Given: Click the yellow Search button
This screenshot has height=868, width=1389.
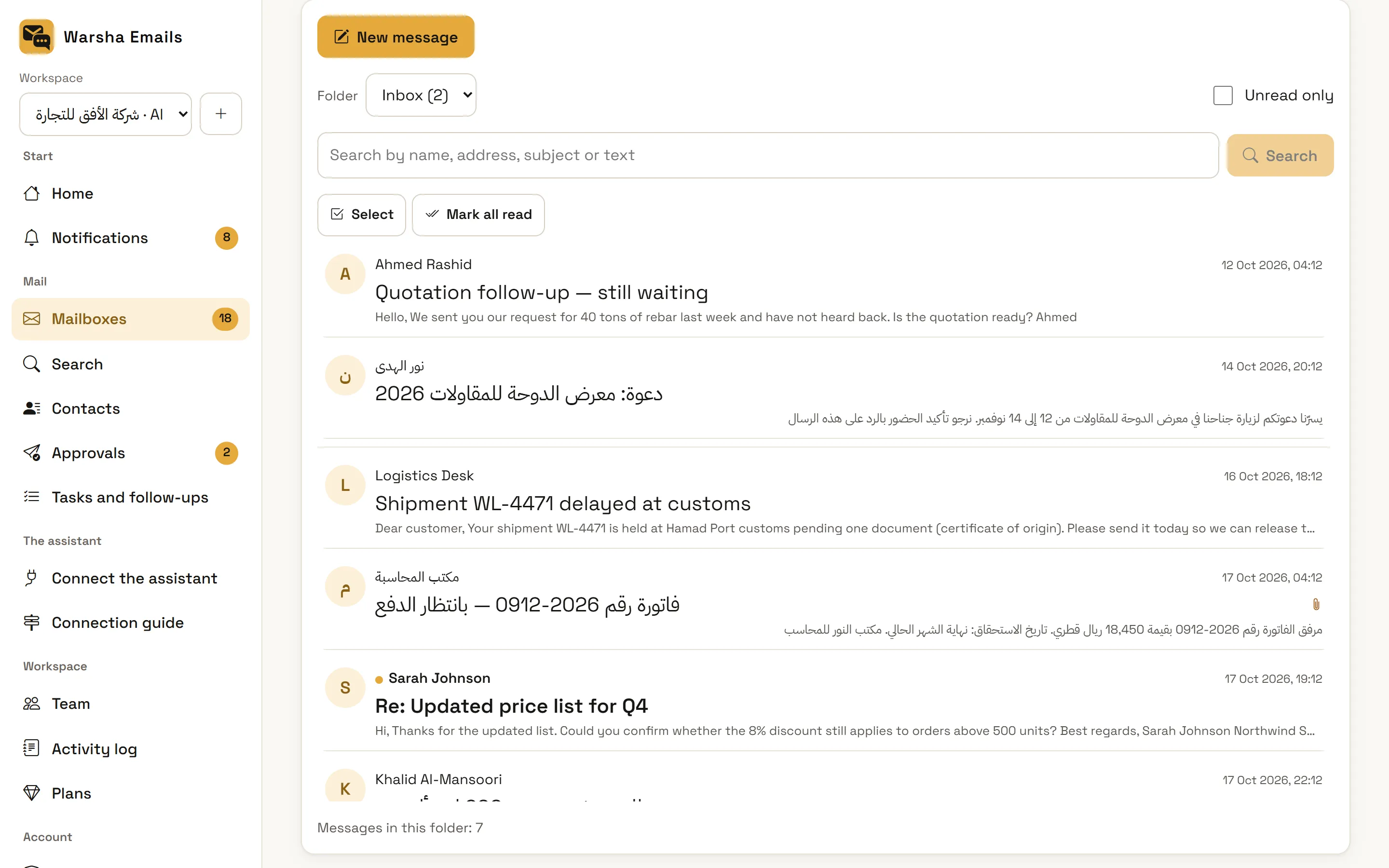Looking at the screenshot, I should (x=1280, y=156).
